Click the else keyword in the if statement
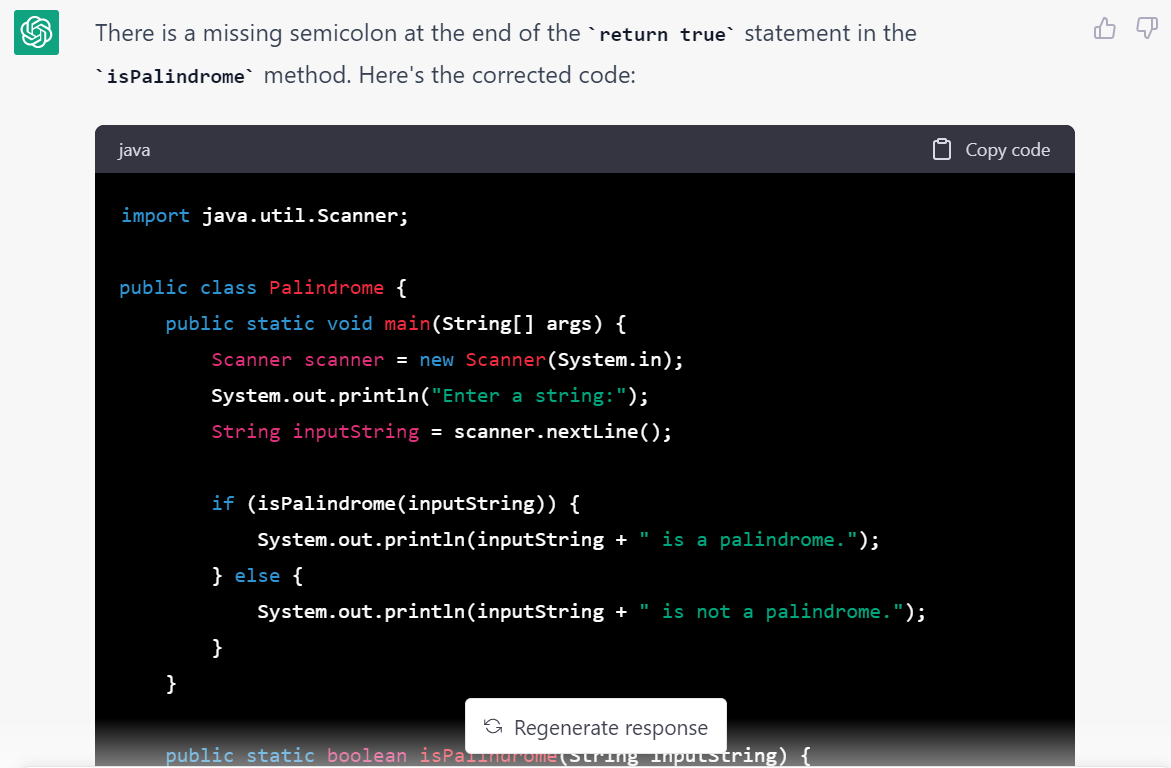Viewport: 1171px width, 768px height. click(257, 575)
